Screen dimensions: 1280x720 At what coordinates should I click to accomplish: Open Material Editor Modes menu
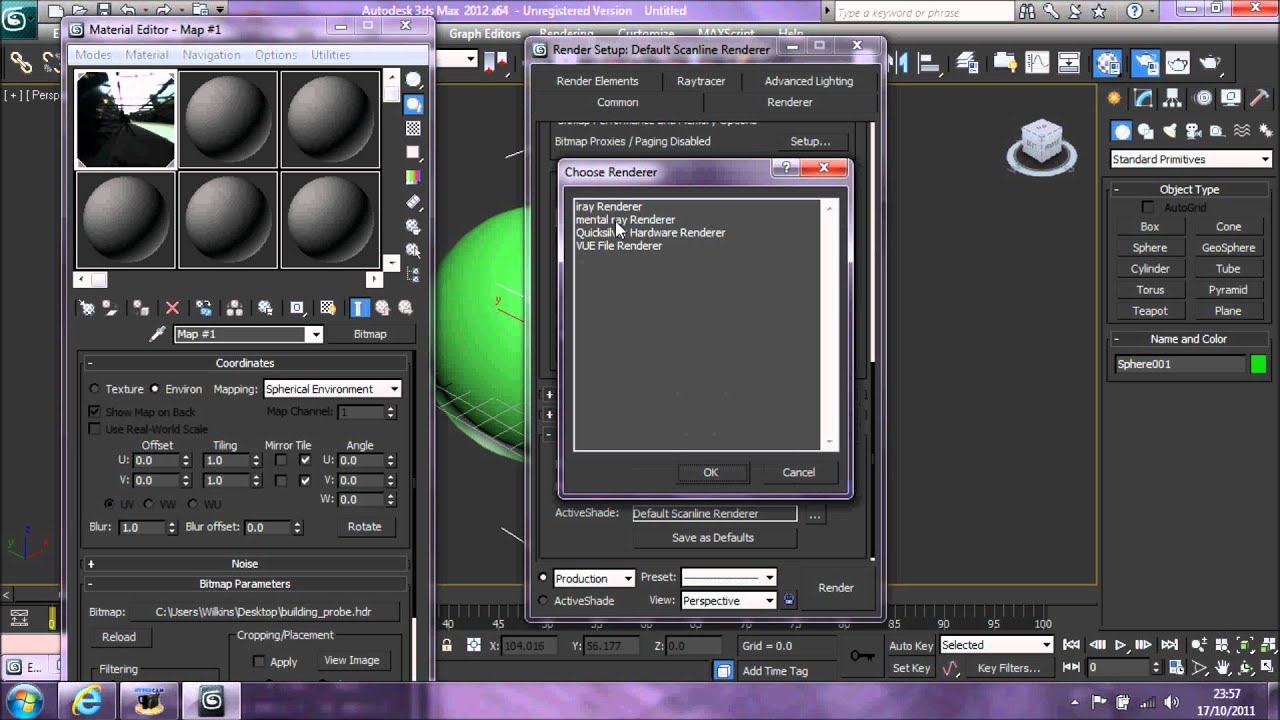[93, 55]
